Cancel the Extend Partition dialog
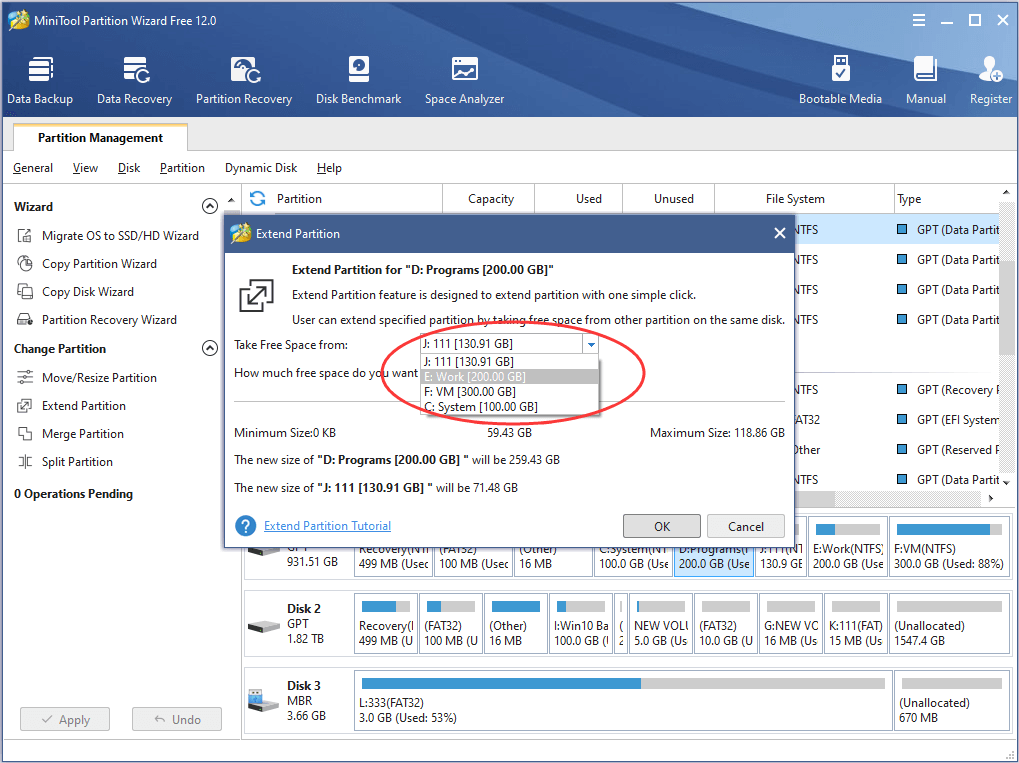The width and height of the screenshot is (1019, 763). coord(745,526)
